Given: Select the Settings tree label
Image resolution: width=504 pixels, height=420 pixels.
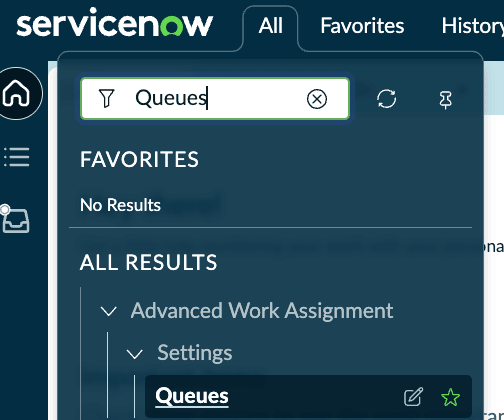Looking at the screenshot, I should (195, 353).
